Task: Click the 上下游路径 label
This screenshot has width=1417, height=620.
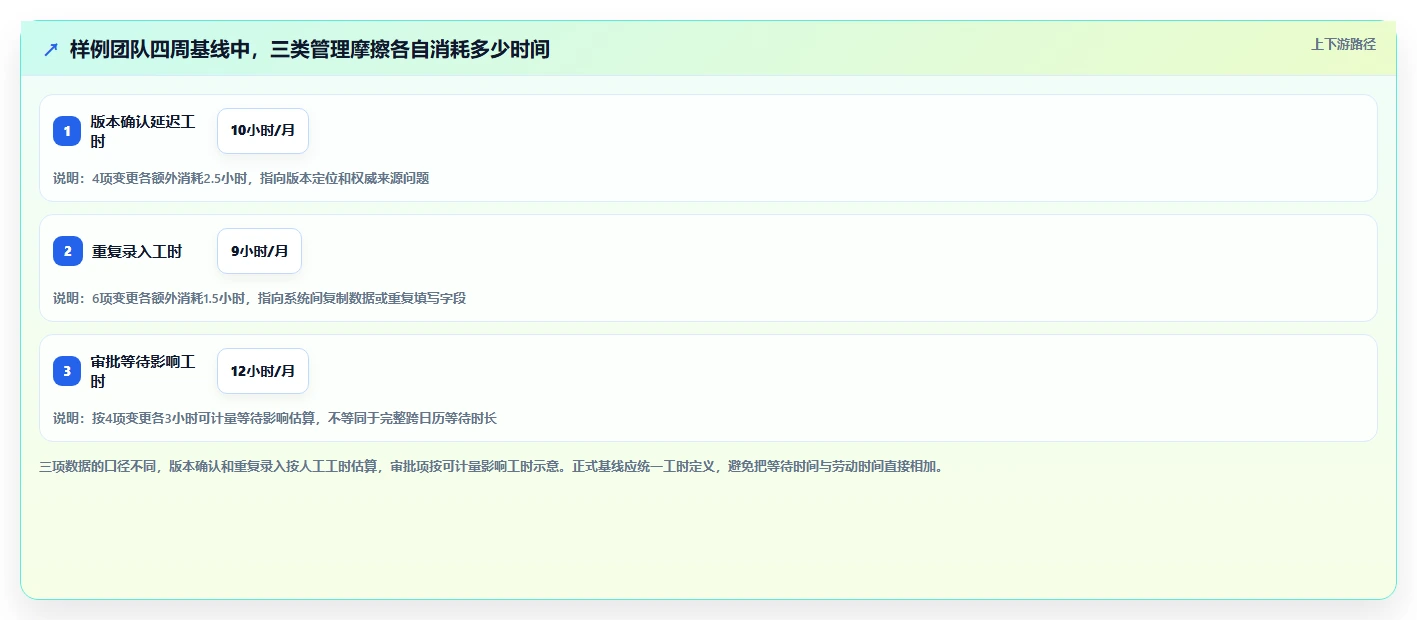Action: click(x=1343, y=44)
